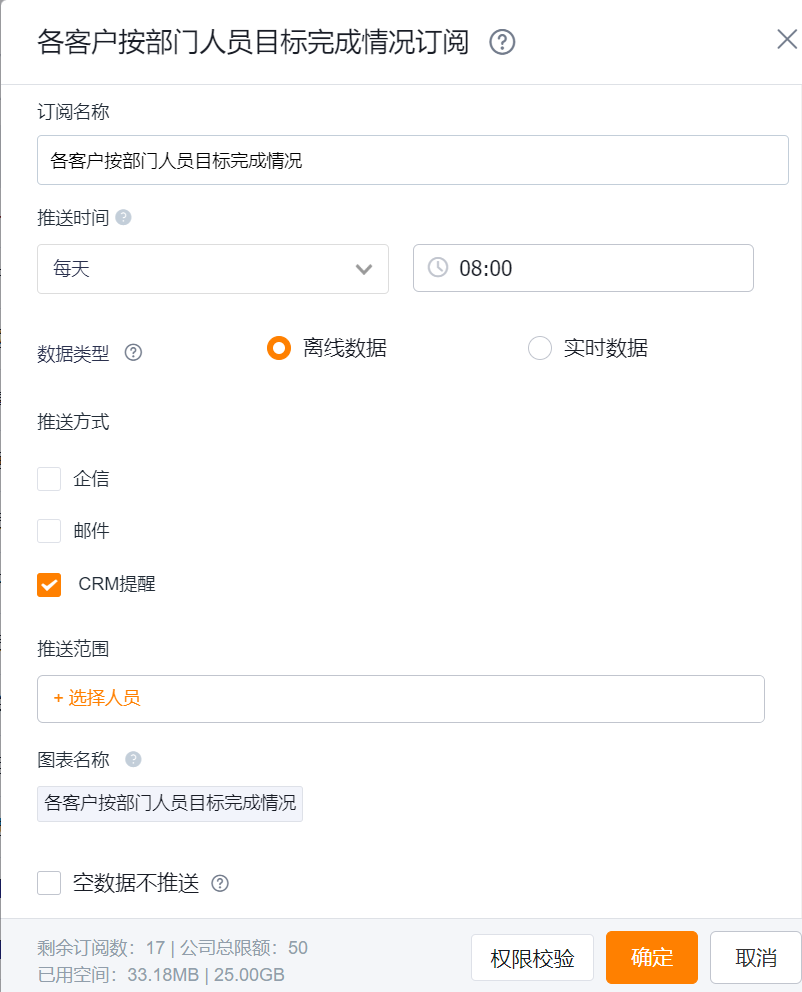The height and width of the screenshot is (992, 802).
Task: Enable the 空数据不推送 option
Action: click(49, 884)
